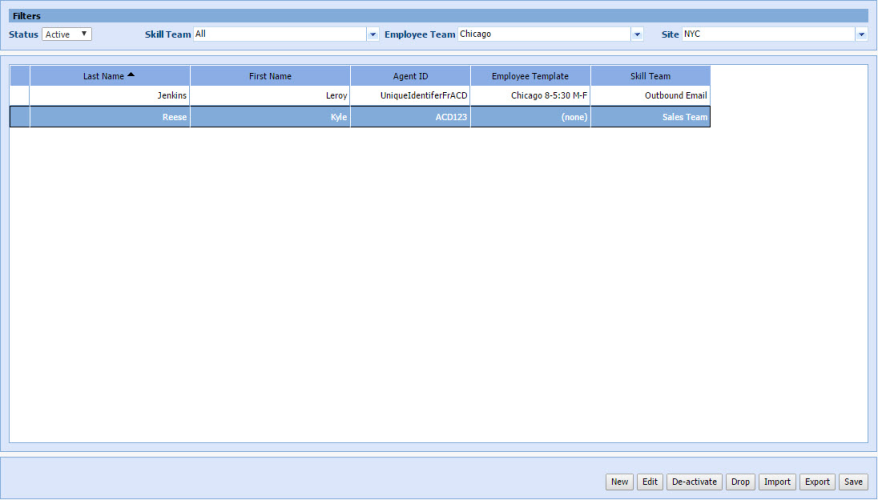Click the Employee Template column header

pos(530,76)
